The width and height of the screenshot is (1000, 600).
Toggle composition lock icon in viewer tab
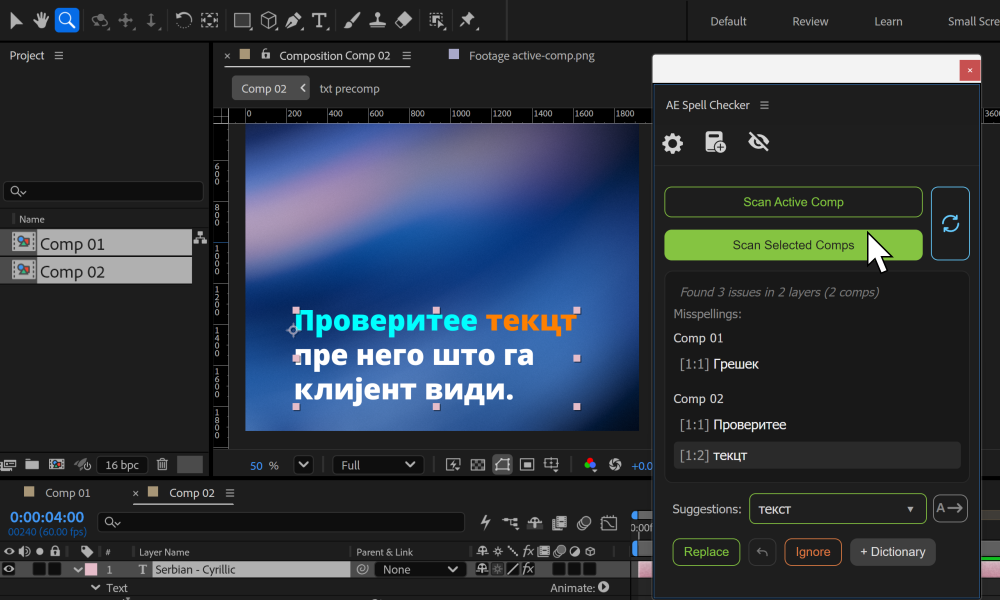[265, 55]
